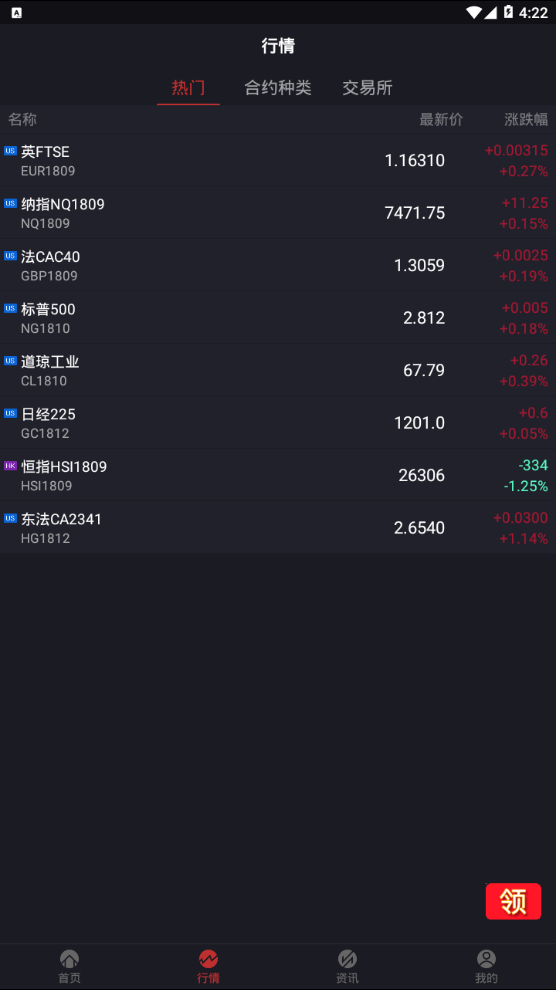Select the 道琼工业 CL1810 entry
This screenshot has height=990, width=556.
[278, 370]
